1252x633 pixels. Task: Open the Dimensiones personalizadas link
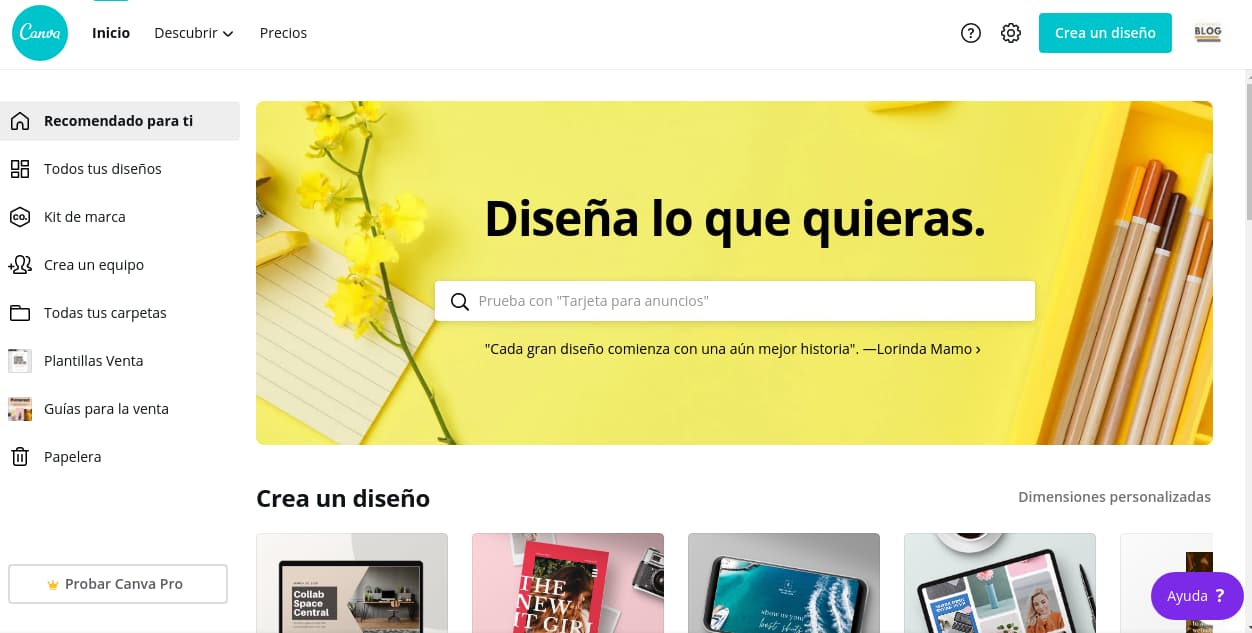1114,497
